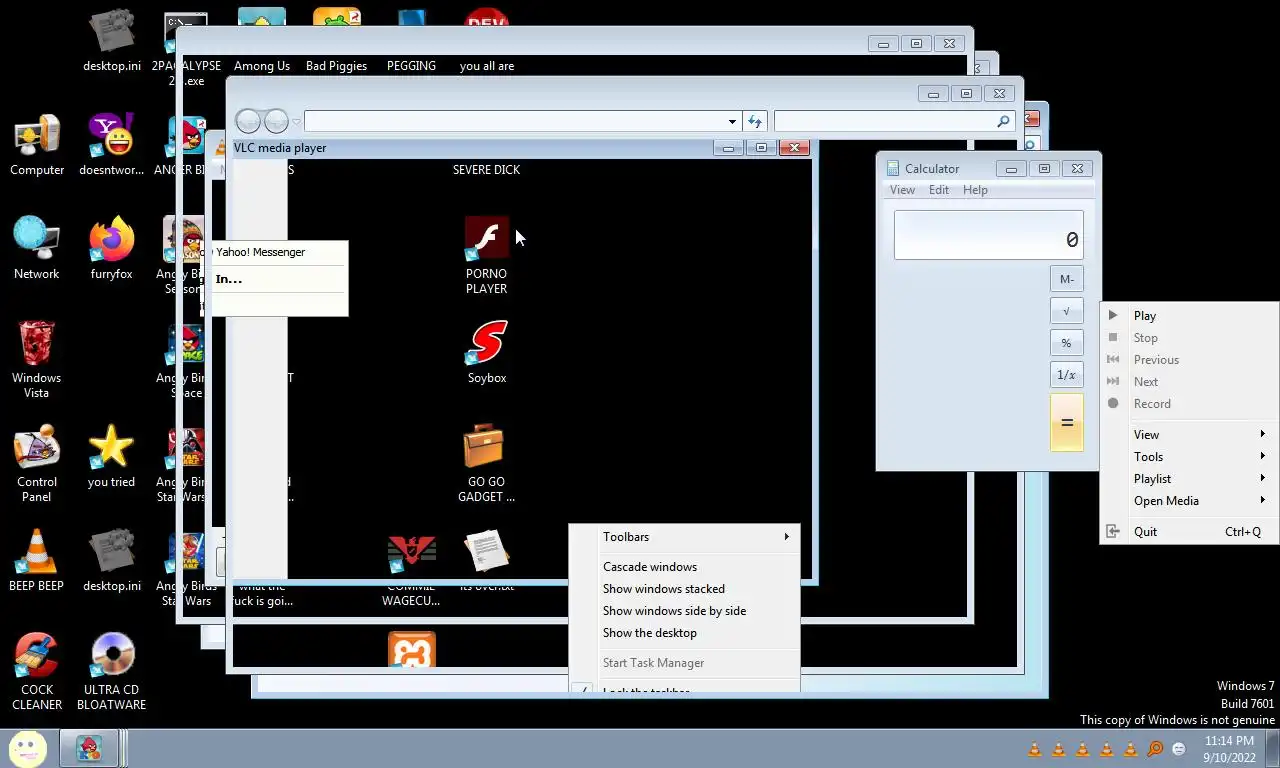Select desktop.ini icon beside the 2PACALYPSE exe
This screenshot has height=768, width=1280.
pos(112,33)
